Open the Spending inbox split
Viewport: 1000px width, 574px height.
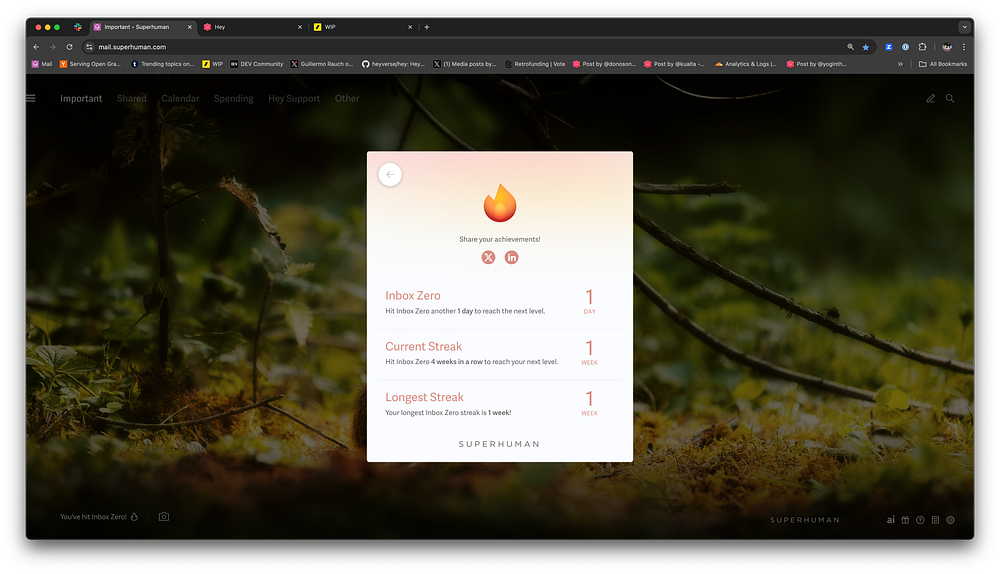(x=233, y=98)
